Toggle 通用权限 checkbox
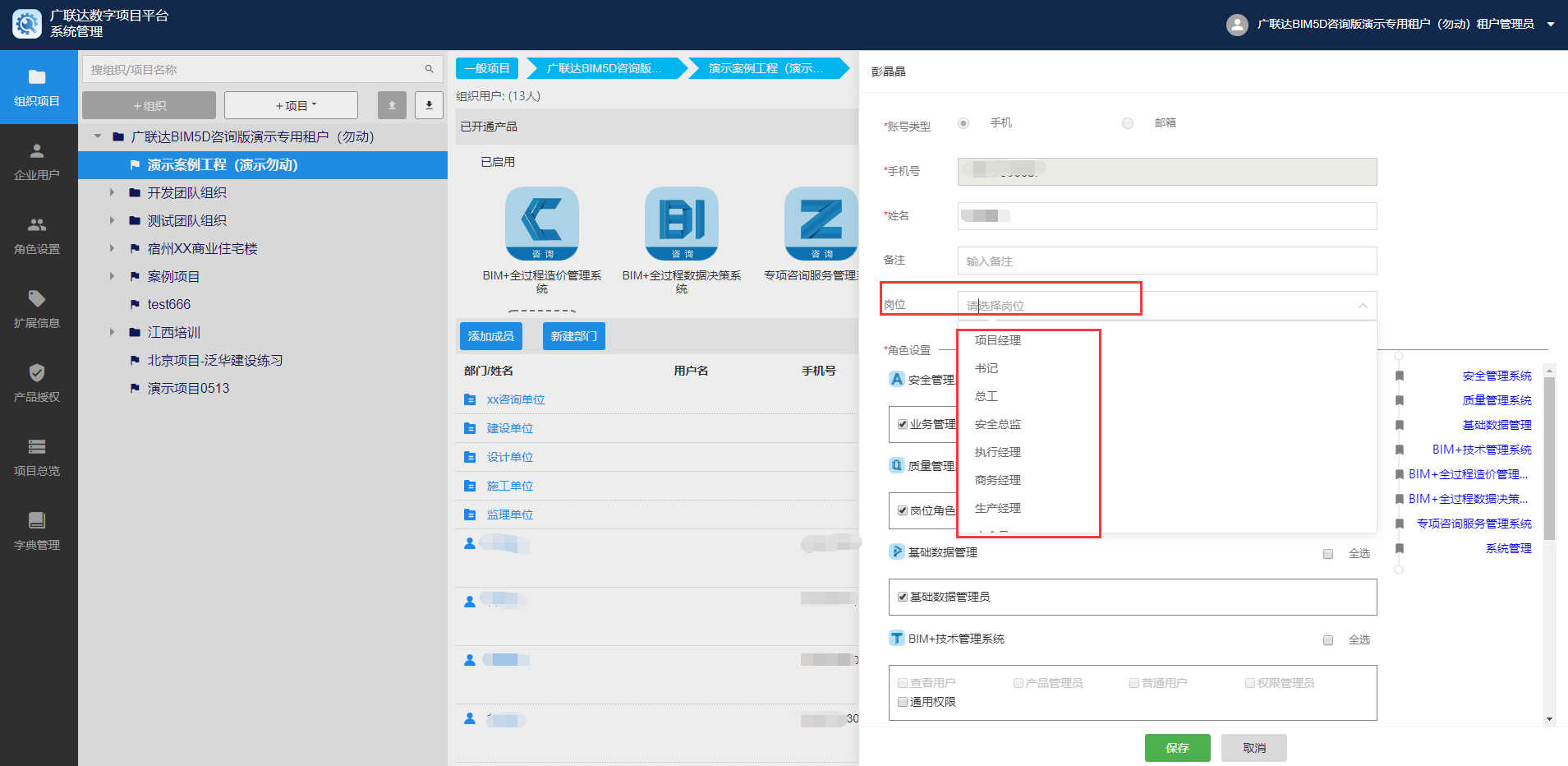The height and width of the screenshot is (766, 1568). click(903, 702)
